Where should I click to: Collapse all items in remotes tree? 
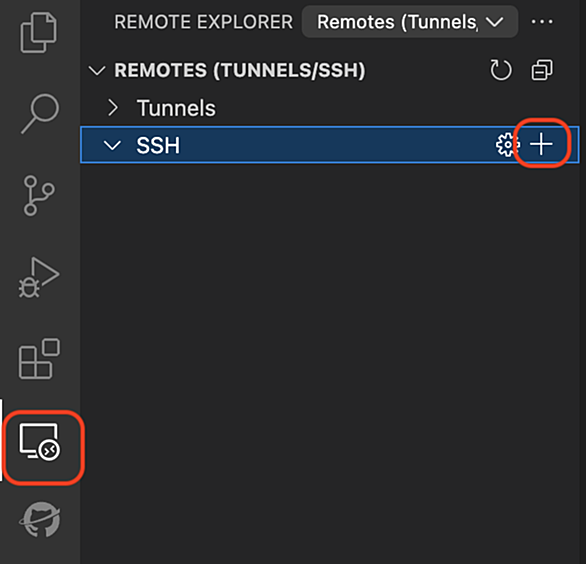pyautogui.click(x=542, y=70)
